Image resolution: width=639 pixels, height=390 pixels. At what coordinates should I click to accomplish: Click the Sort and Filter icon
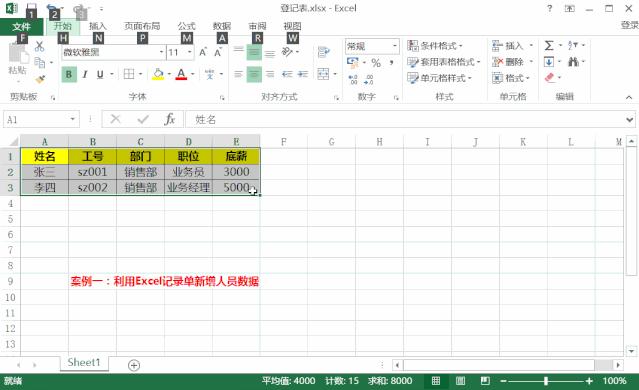coord(573,45)
